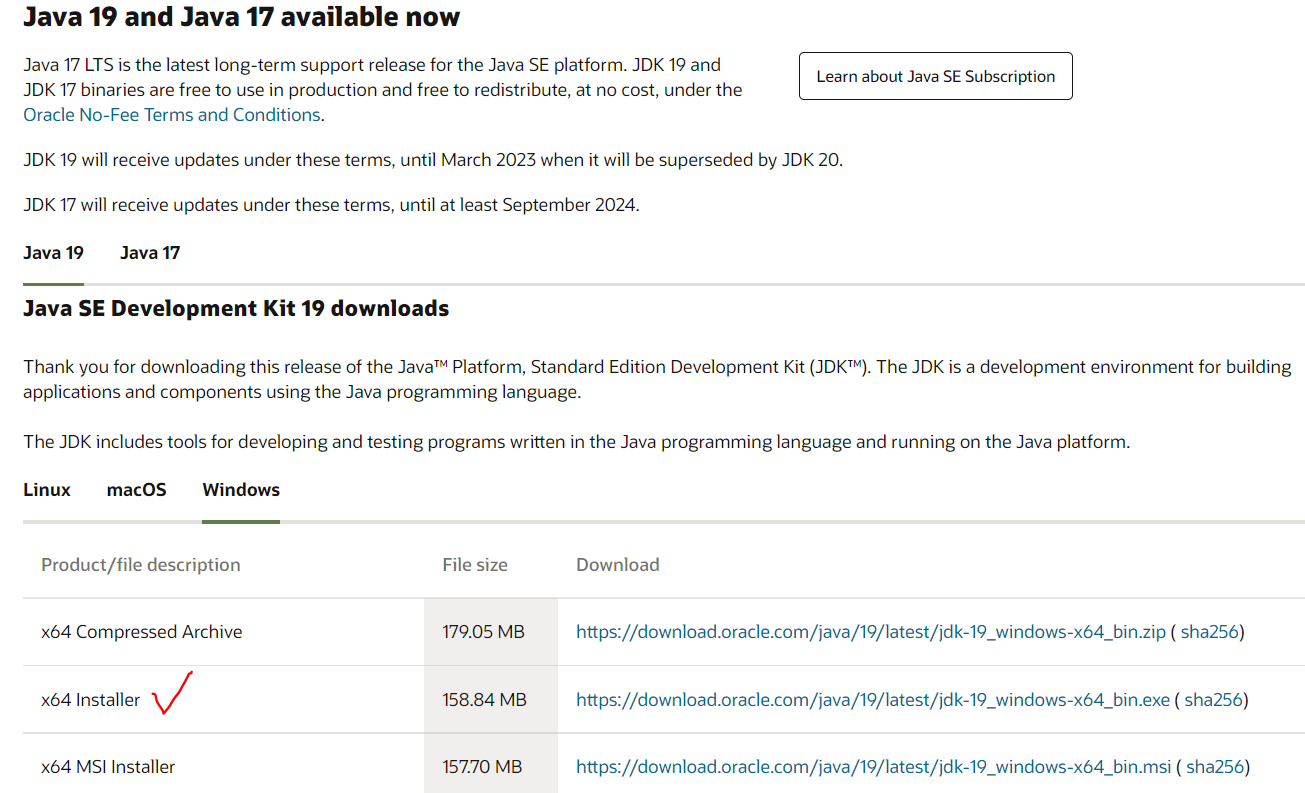Click the Java SE Development Kit 19 downloads heading
Image resolution: width=1305 pixels, height=793 pixels.
(x=236, y=309)
